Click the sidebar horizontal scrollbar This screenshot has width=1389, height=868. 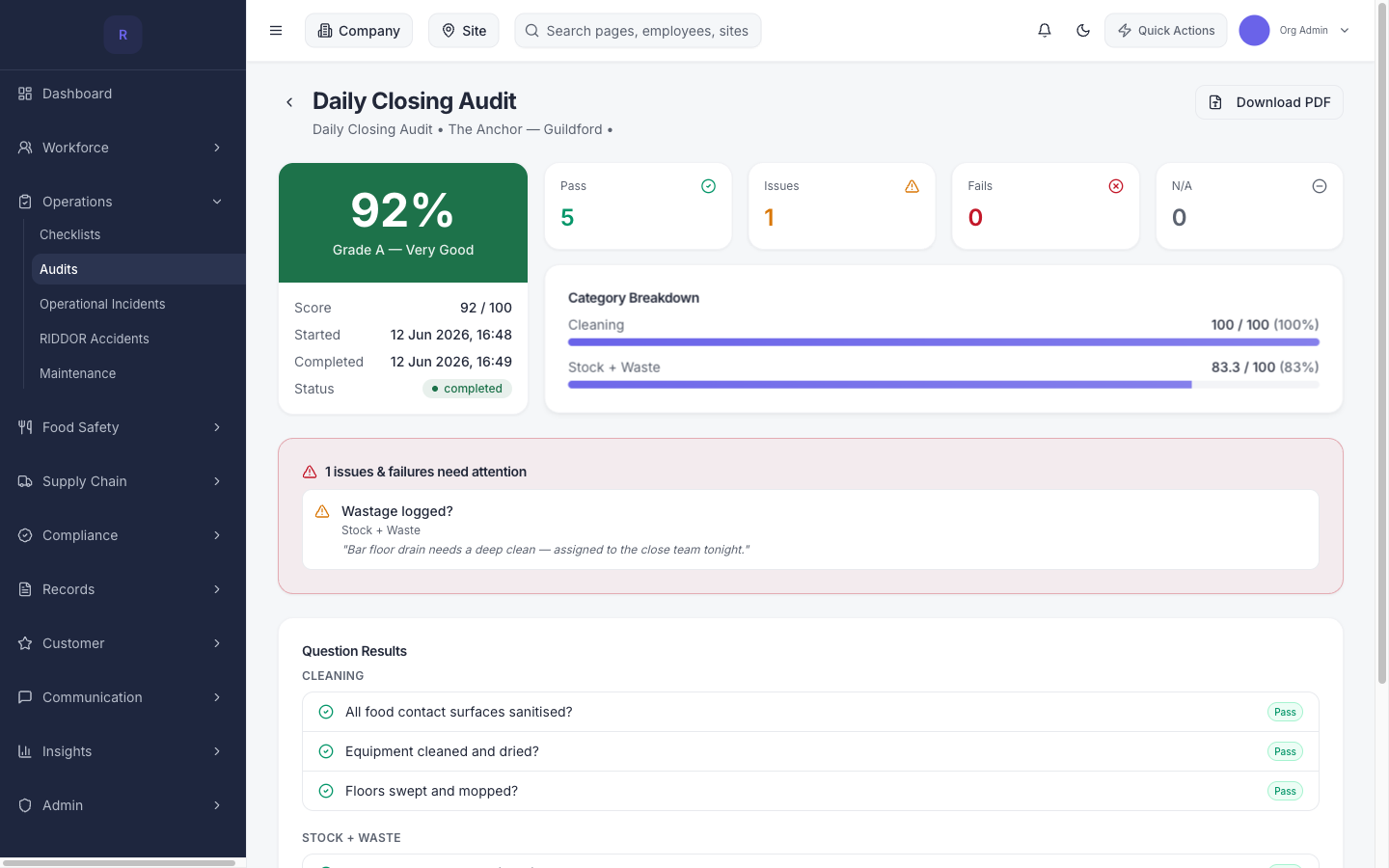coord(120,863)
